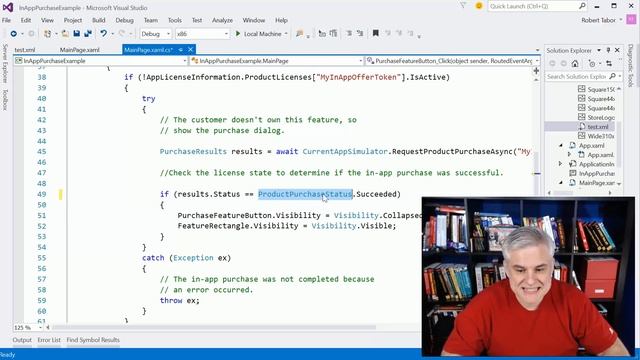The image size is (640, 360).
Task: Click the editor horizontal scrollbar
Action: click(214, 327)
